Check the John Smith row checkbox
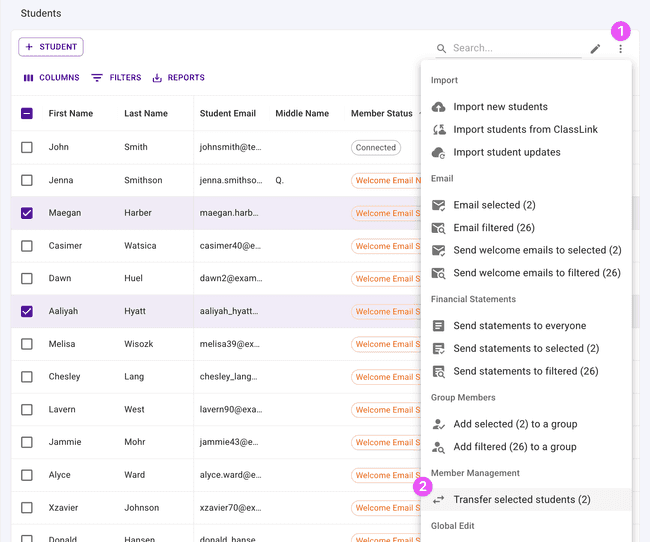650x542 pixels. tap(27, 147)
